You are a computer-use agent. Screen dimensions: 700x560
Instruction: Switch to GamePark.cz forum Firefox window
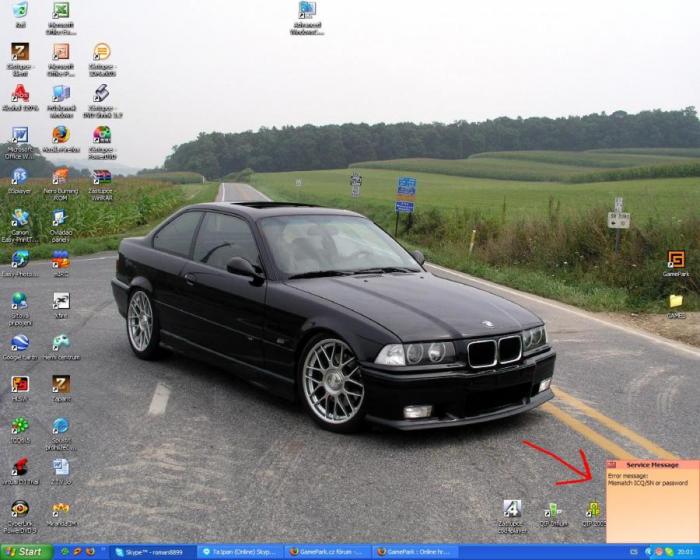327,552
